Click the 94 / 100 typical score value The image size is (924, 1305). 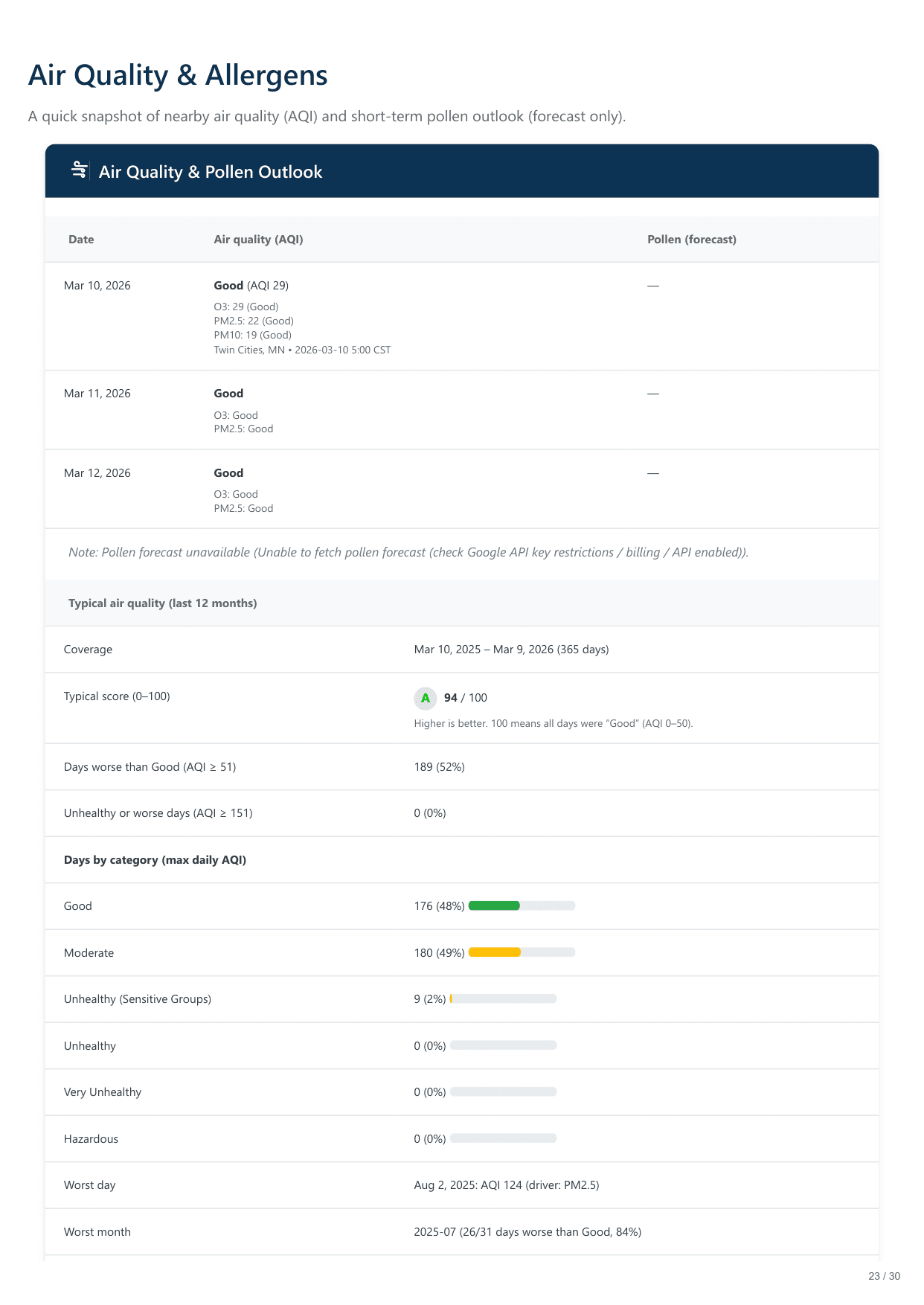pyautogui.click(x=465, y=698)
